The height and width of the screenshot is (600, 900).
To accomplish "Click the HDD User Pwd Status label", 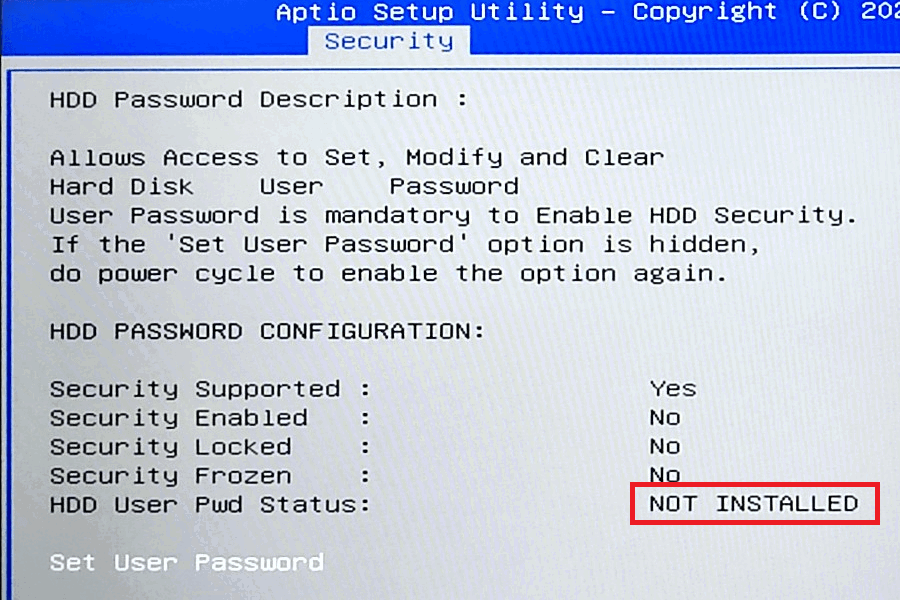I will click(x=210, y=505).
